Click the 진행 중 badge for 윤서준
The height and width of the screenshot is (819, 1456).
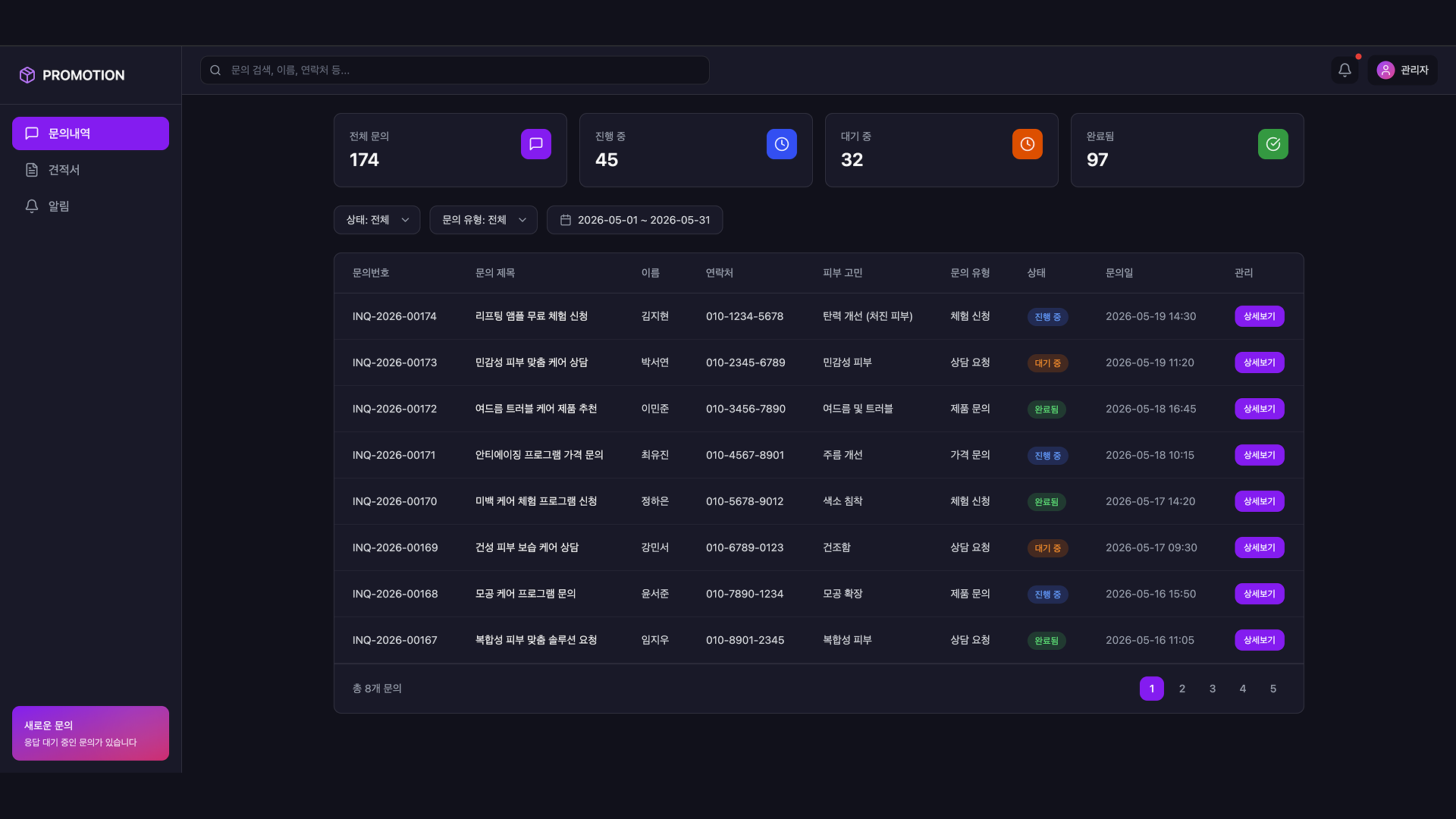1048,595
